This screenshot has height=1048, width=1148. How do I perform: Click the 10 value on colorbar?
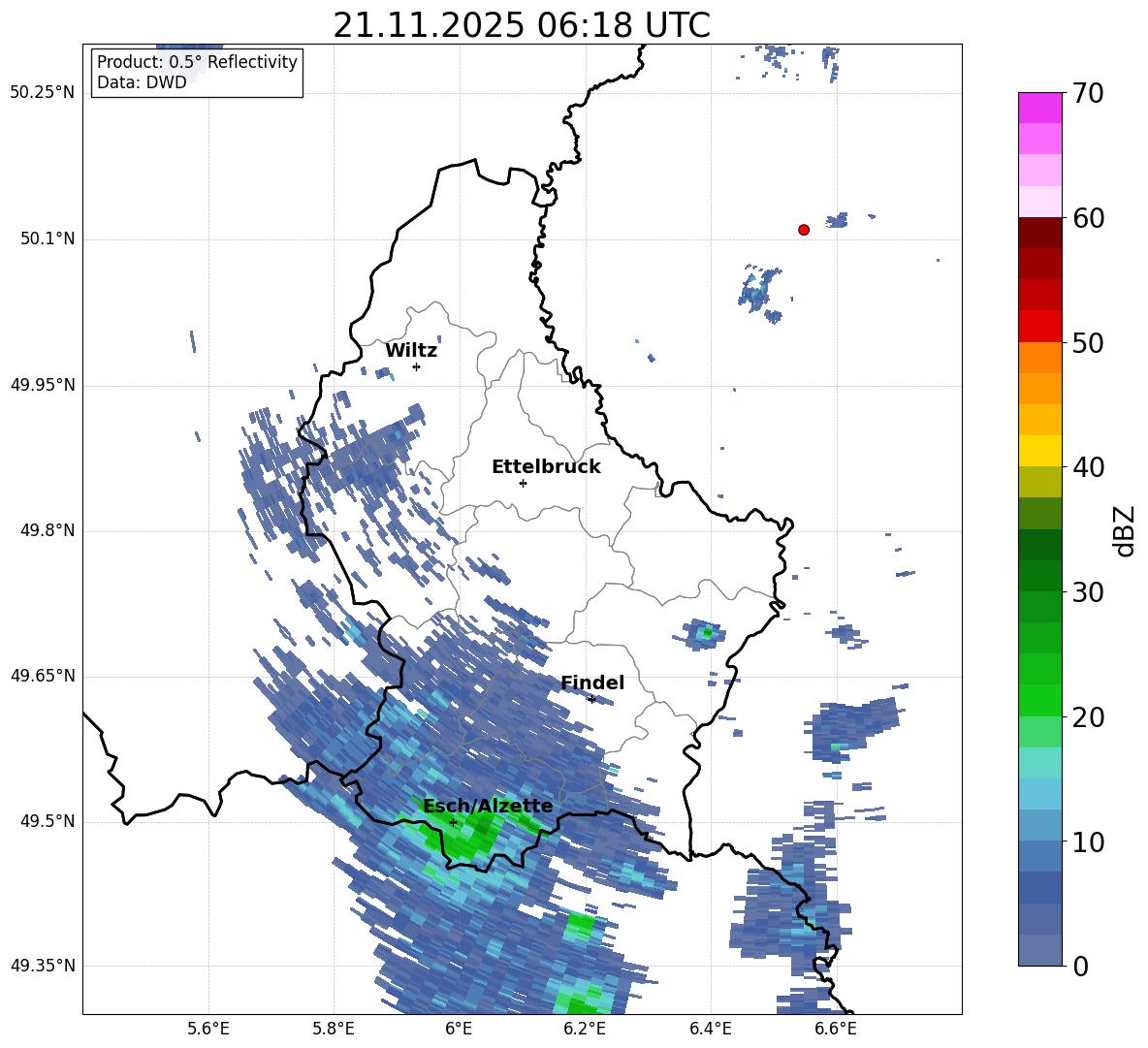1088,842
